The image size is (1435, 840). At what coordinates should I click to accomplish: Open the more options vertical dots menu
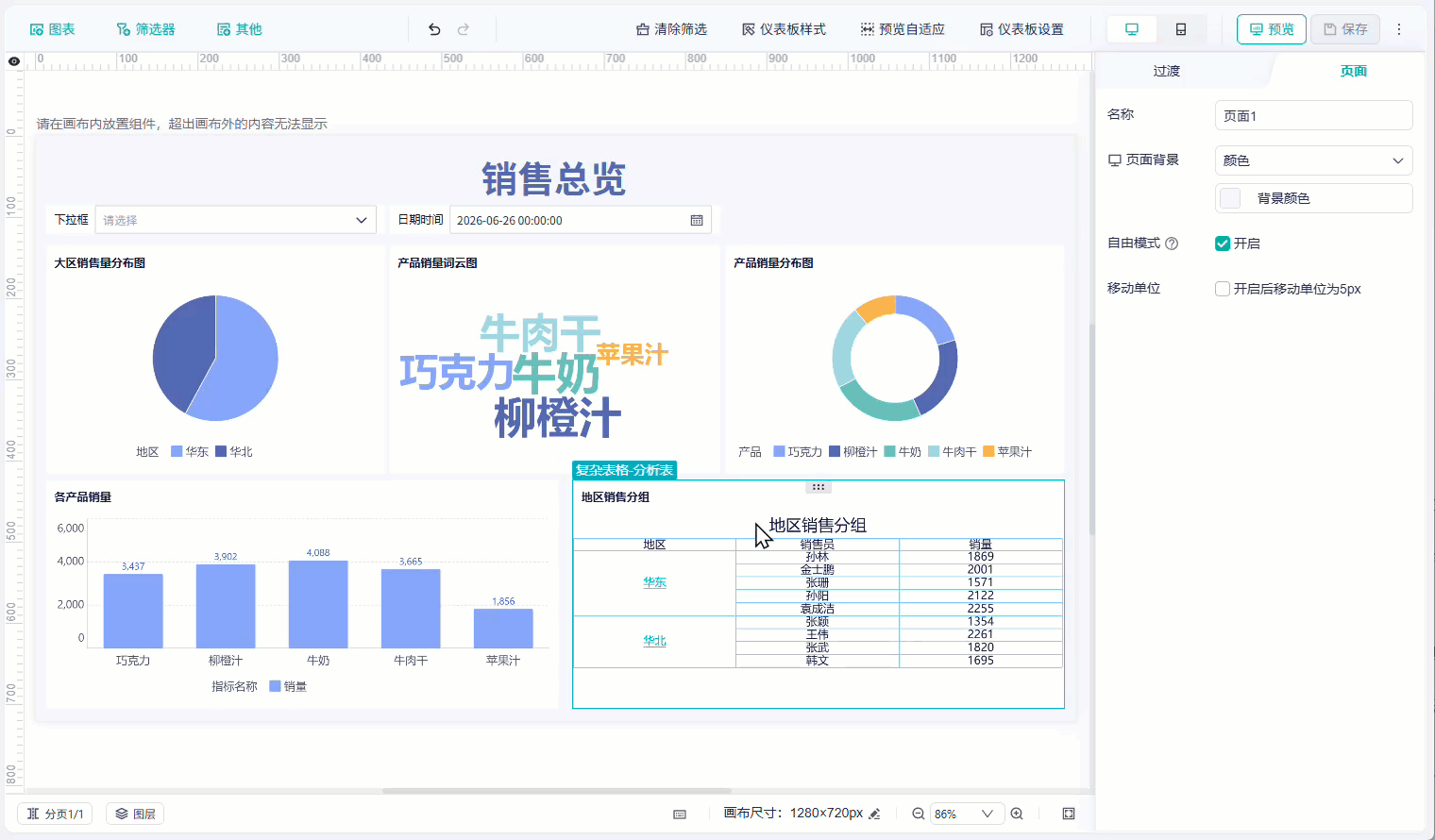(1399, 29)
